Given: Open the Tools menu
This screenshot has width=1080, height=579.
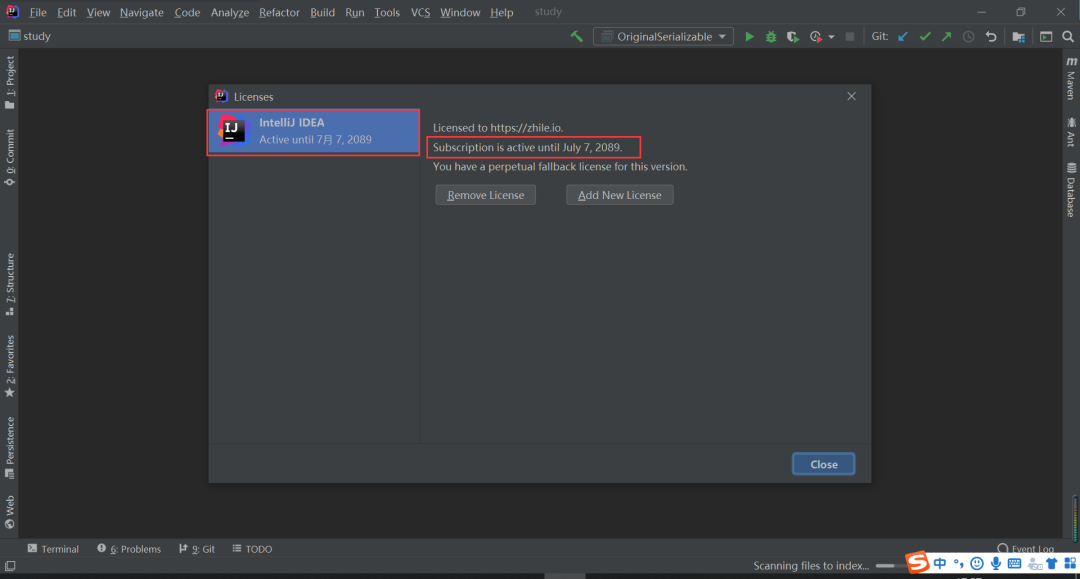Looking at the screenshot, I should pos(387,12).
